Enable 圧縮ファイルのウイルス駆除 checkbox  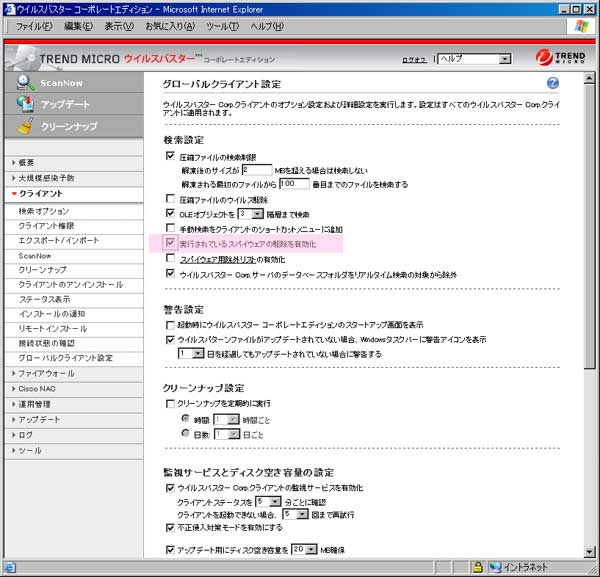(x=170, y=199)
